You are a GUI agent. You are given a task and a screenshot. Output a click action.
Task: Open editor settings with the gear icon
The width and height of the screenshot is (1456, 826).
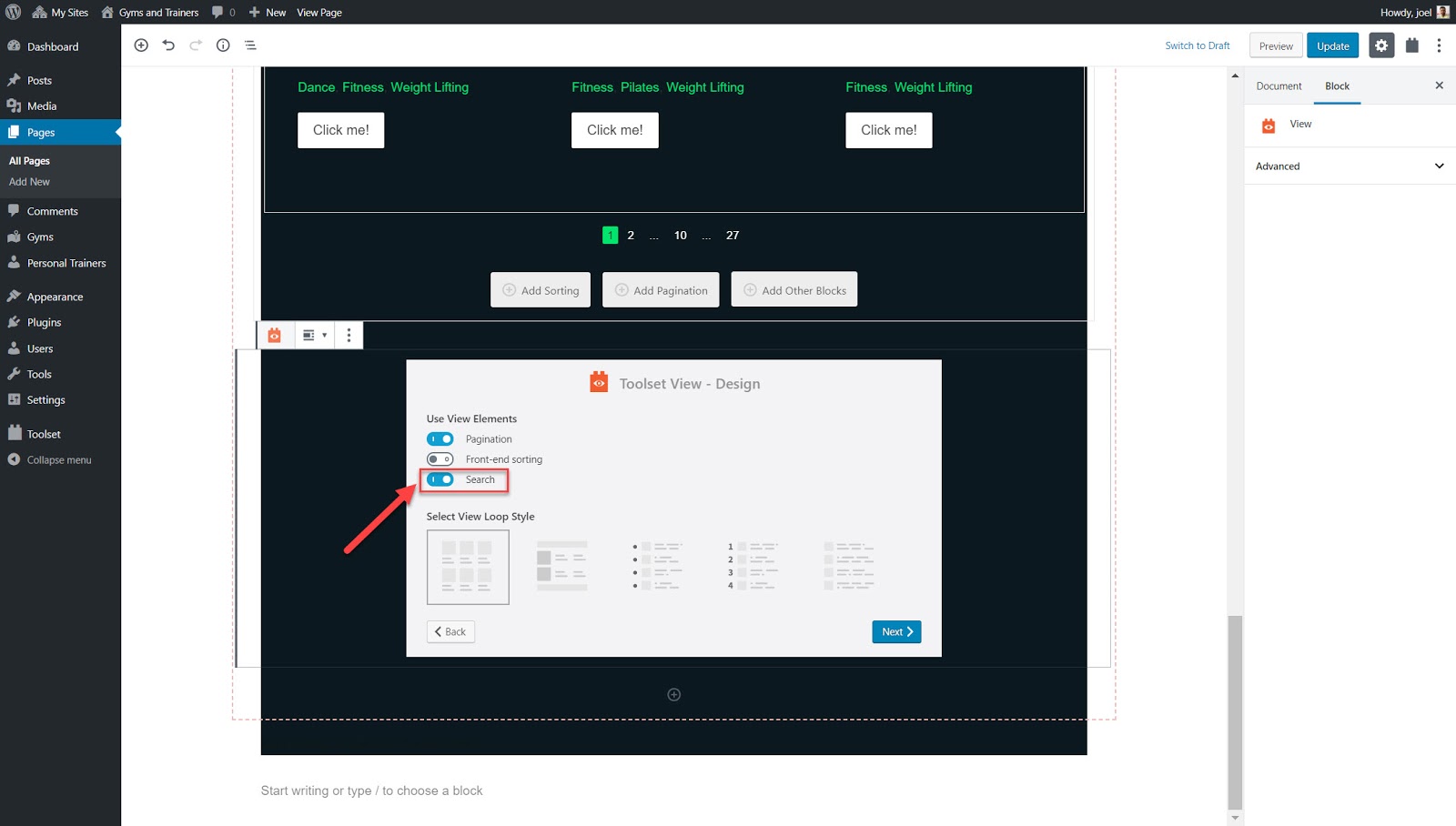(1381, 45)
